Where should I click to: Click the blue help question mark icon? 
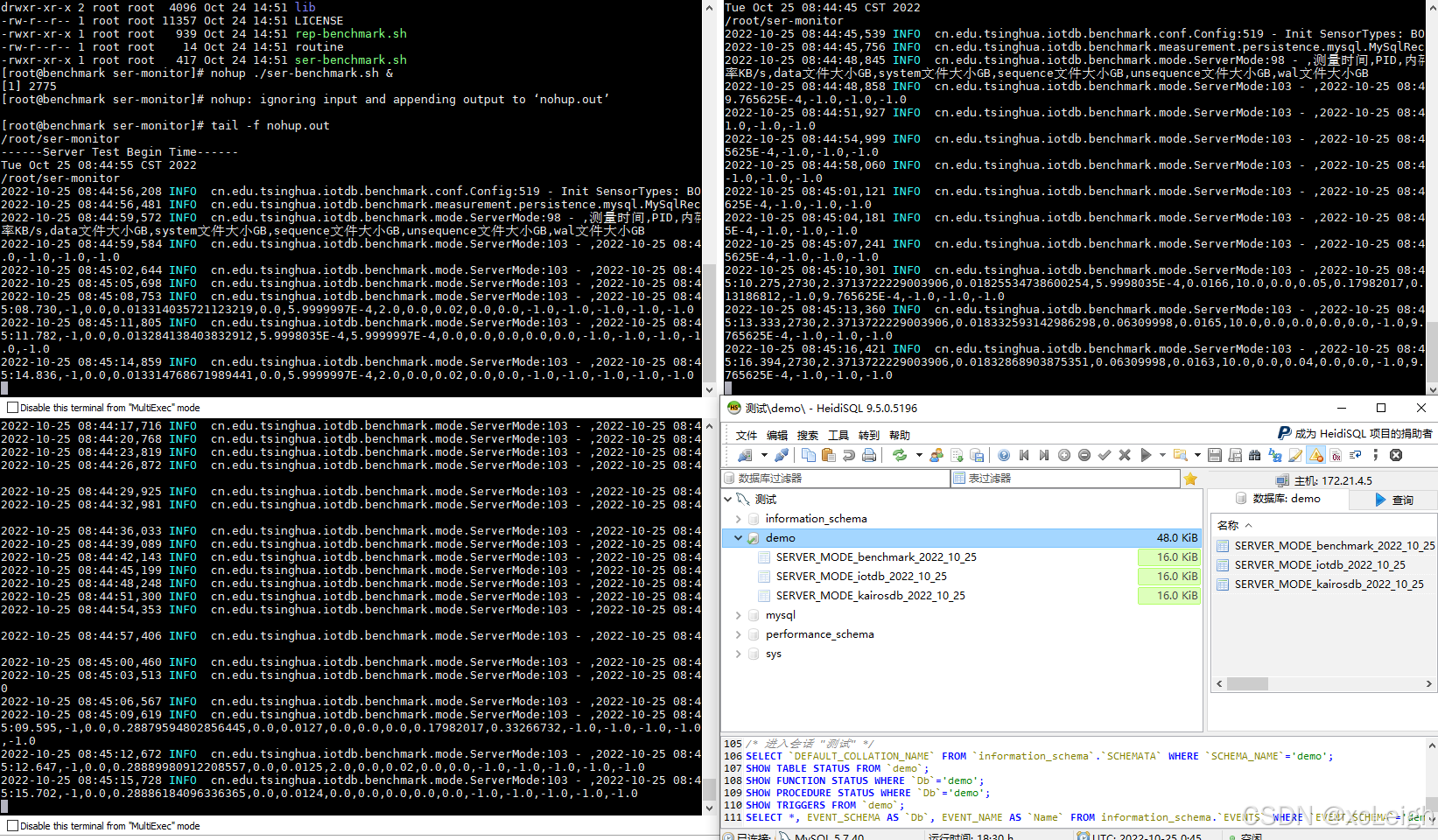[1004, 455]
